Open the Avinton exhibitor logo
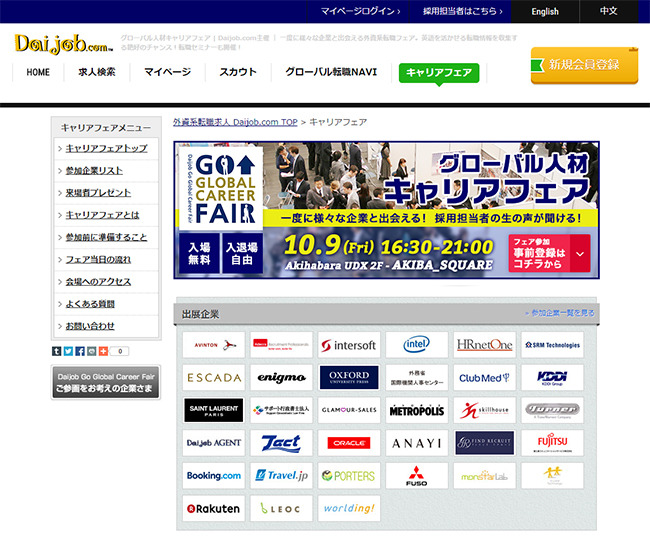The height and width of the screenshot is (537, 650). click(x=214, y=345)
